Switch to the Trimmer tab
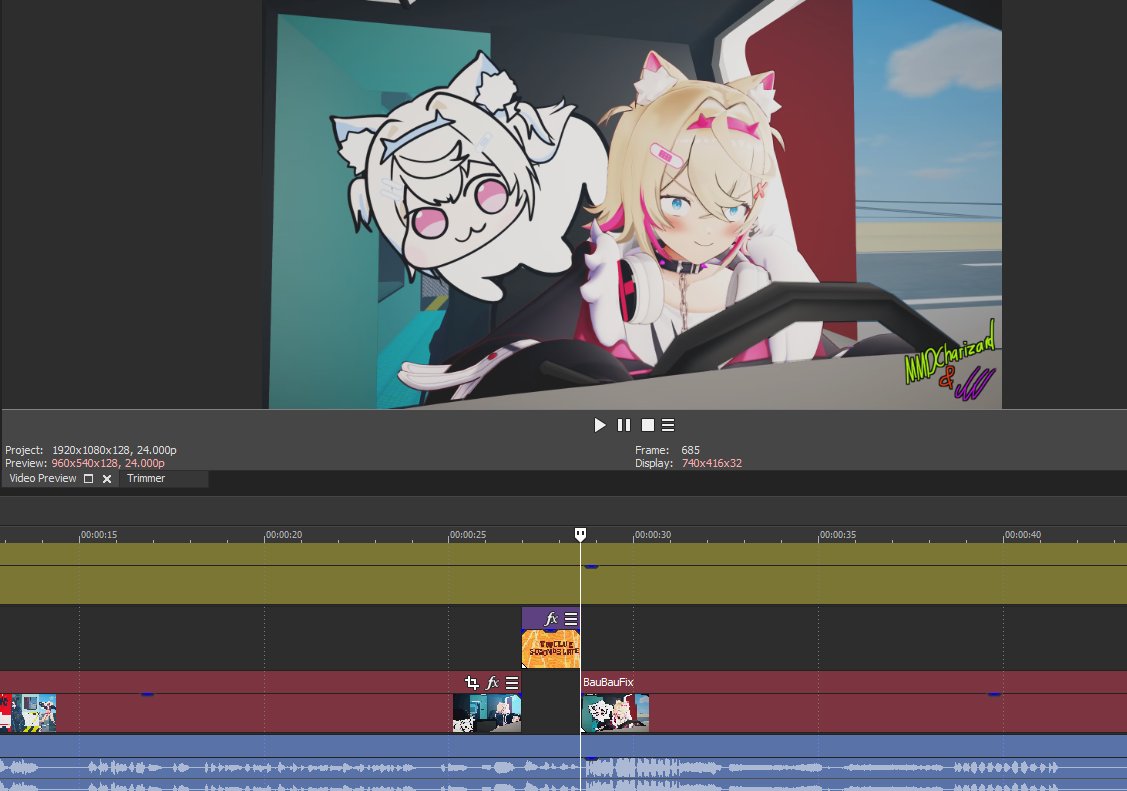Screen dimensions: 1127x791 tap(146, 478)
